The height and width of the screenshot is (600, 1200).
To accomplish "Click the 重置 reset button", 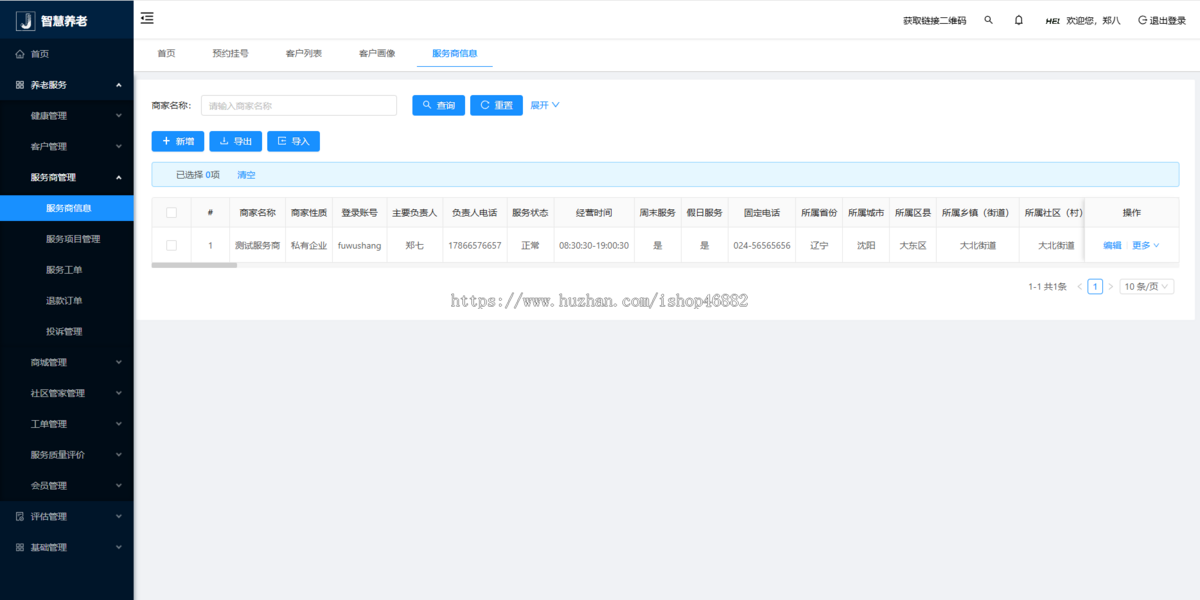I will [x=496, y=105].
